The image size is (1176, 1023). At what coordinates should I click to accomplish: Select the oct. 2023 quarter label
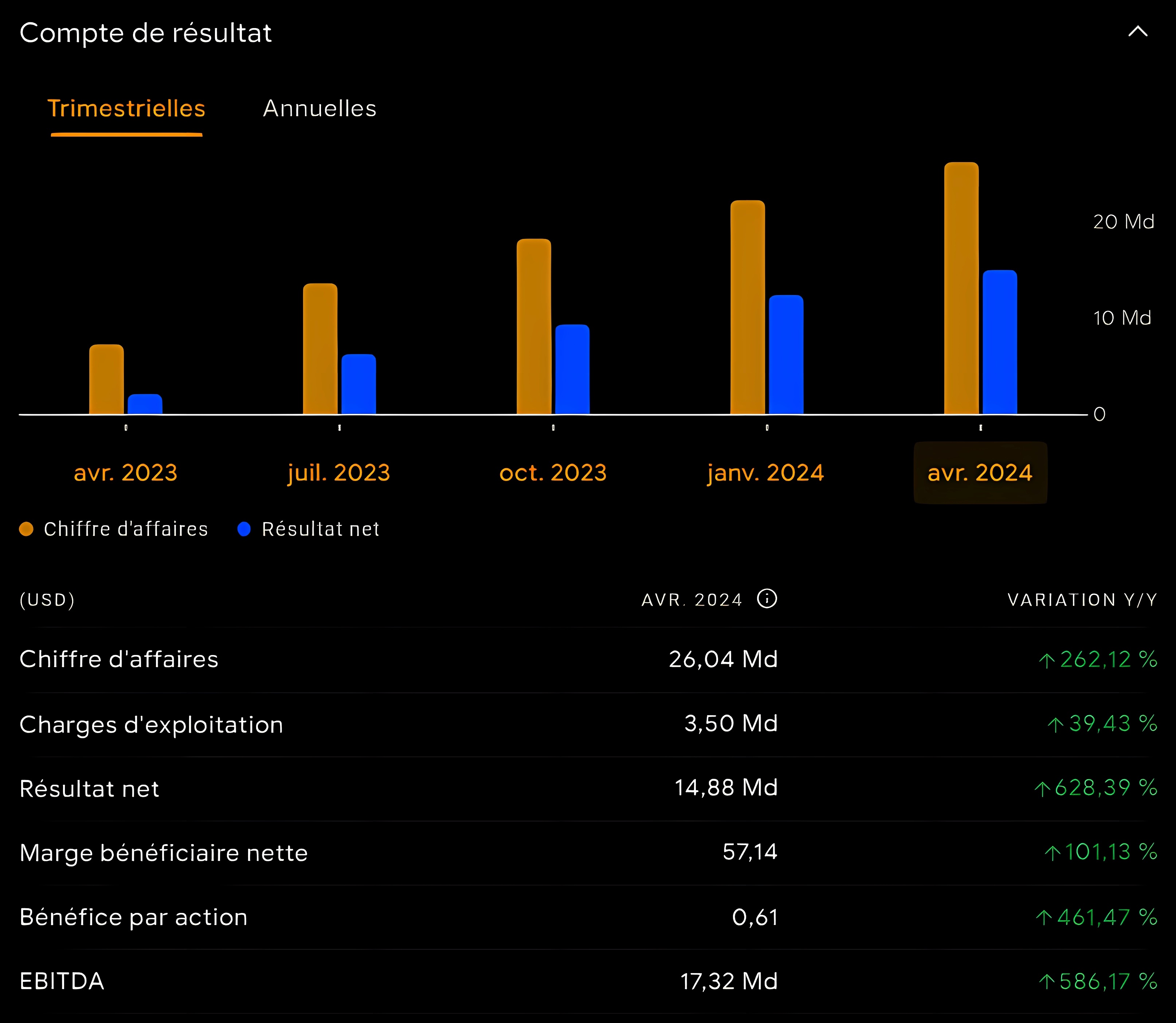coord(552,472)
